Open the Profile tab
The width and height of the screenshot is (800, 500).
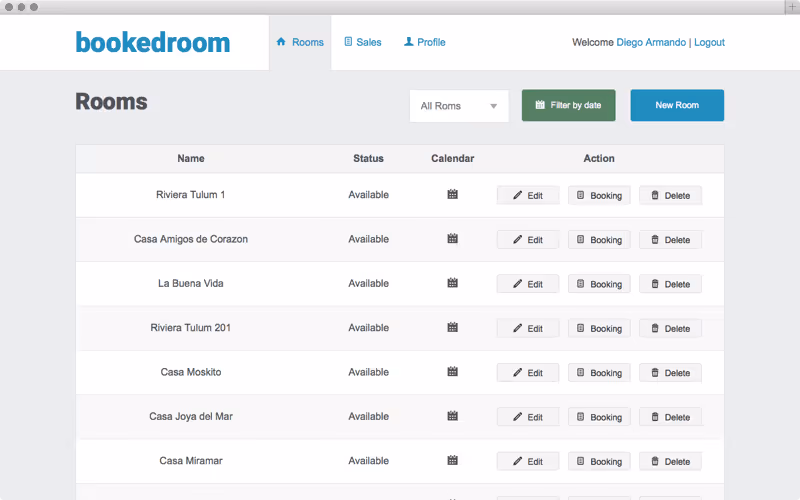[424, 42]
